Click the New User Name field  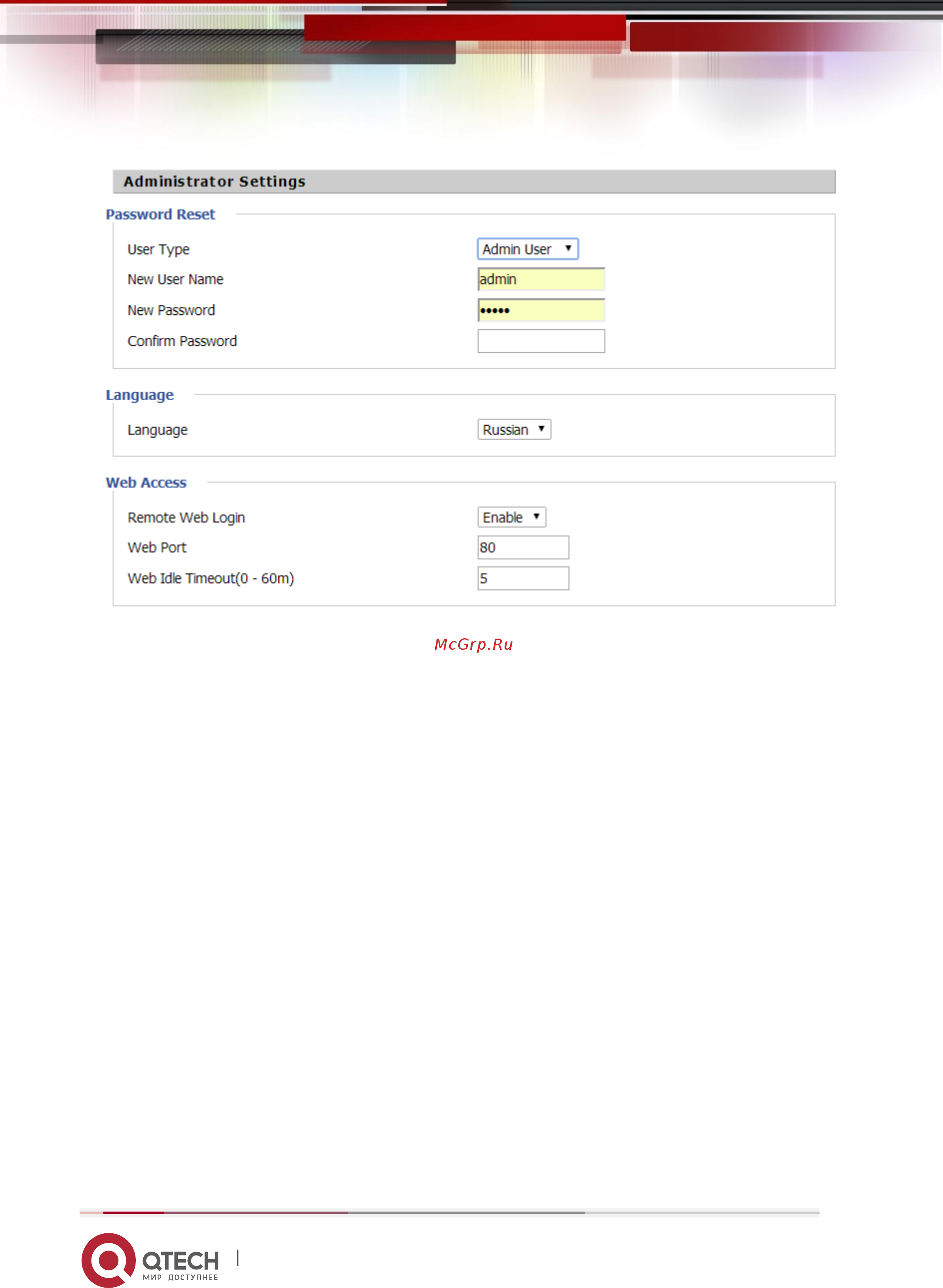541,279
